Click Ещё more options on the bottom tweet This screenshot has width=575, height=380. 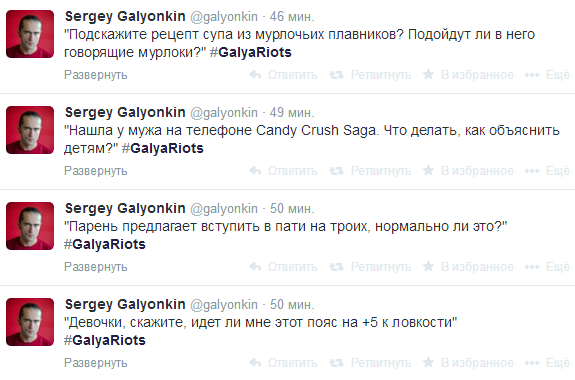tap(558, 363)
